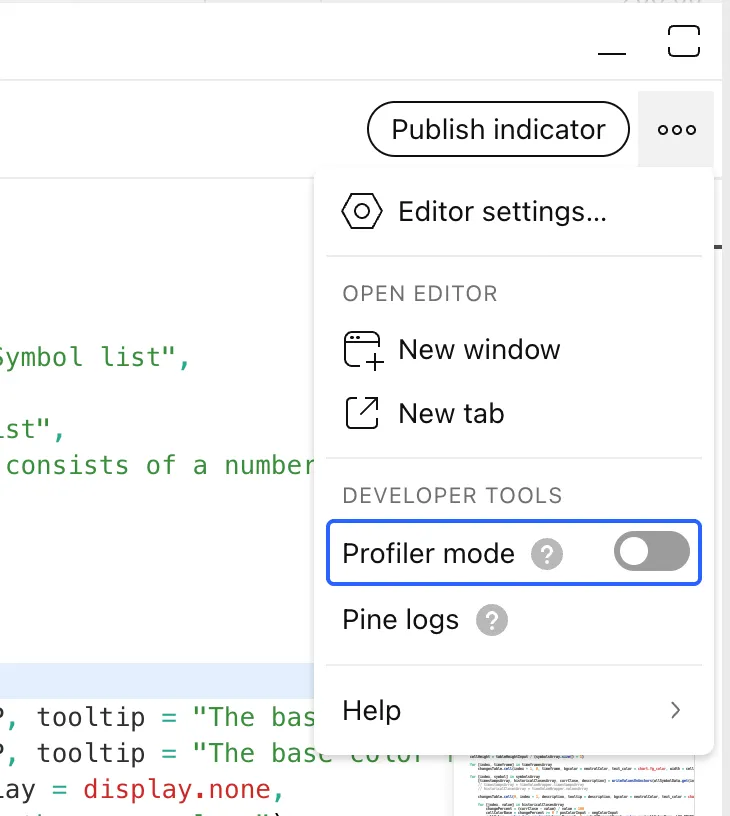730x816 pixels.
Task: Click the New window icon
Action: tap(363, 351)
